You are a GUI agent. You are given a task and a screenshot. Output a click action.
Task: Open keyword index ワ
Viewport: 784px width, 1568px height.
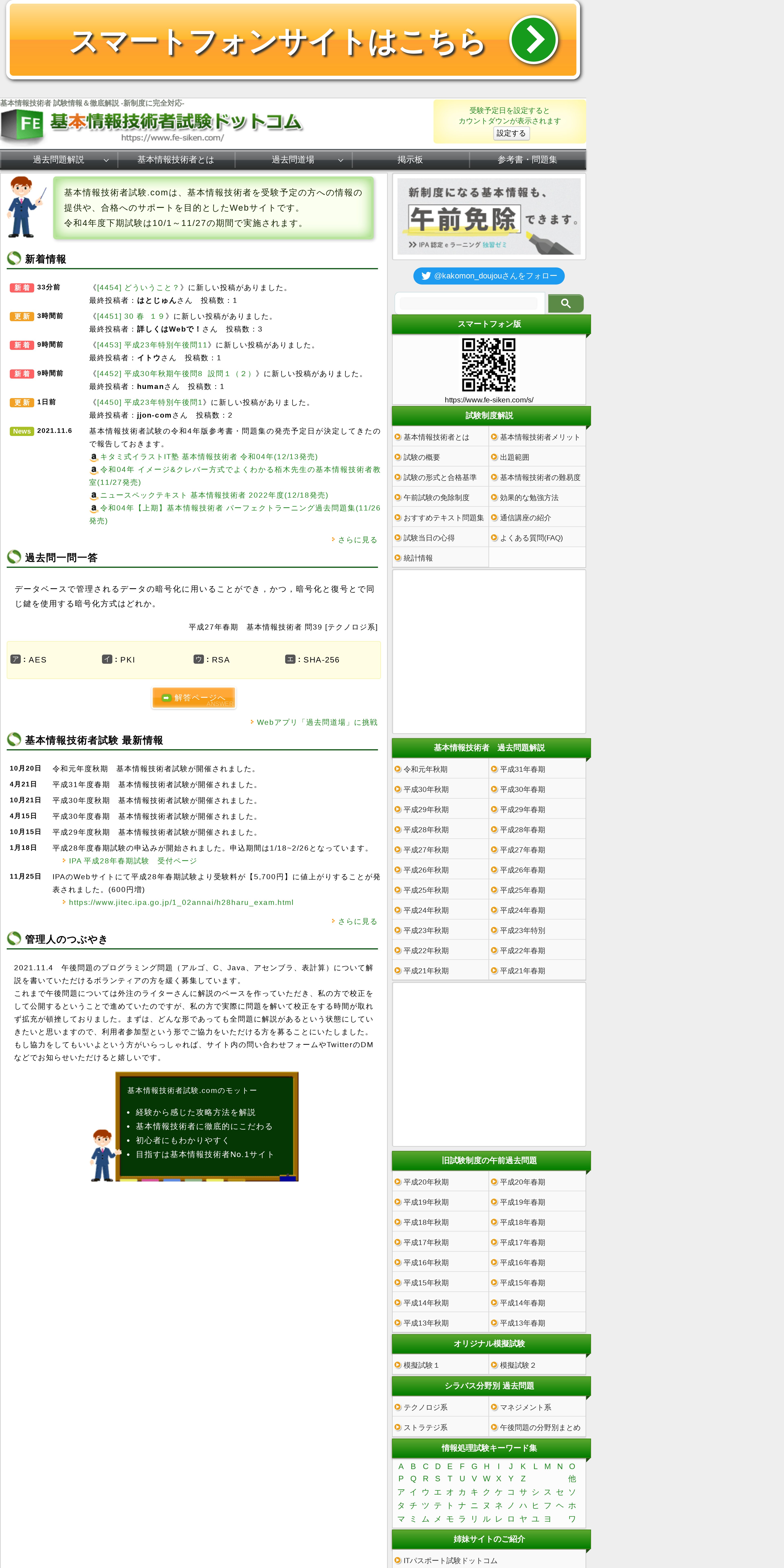coord(572,1519)
